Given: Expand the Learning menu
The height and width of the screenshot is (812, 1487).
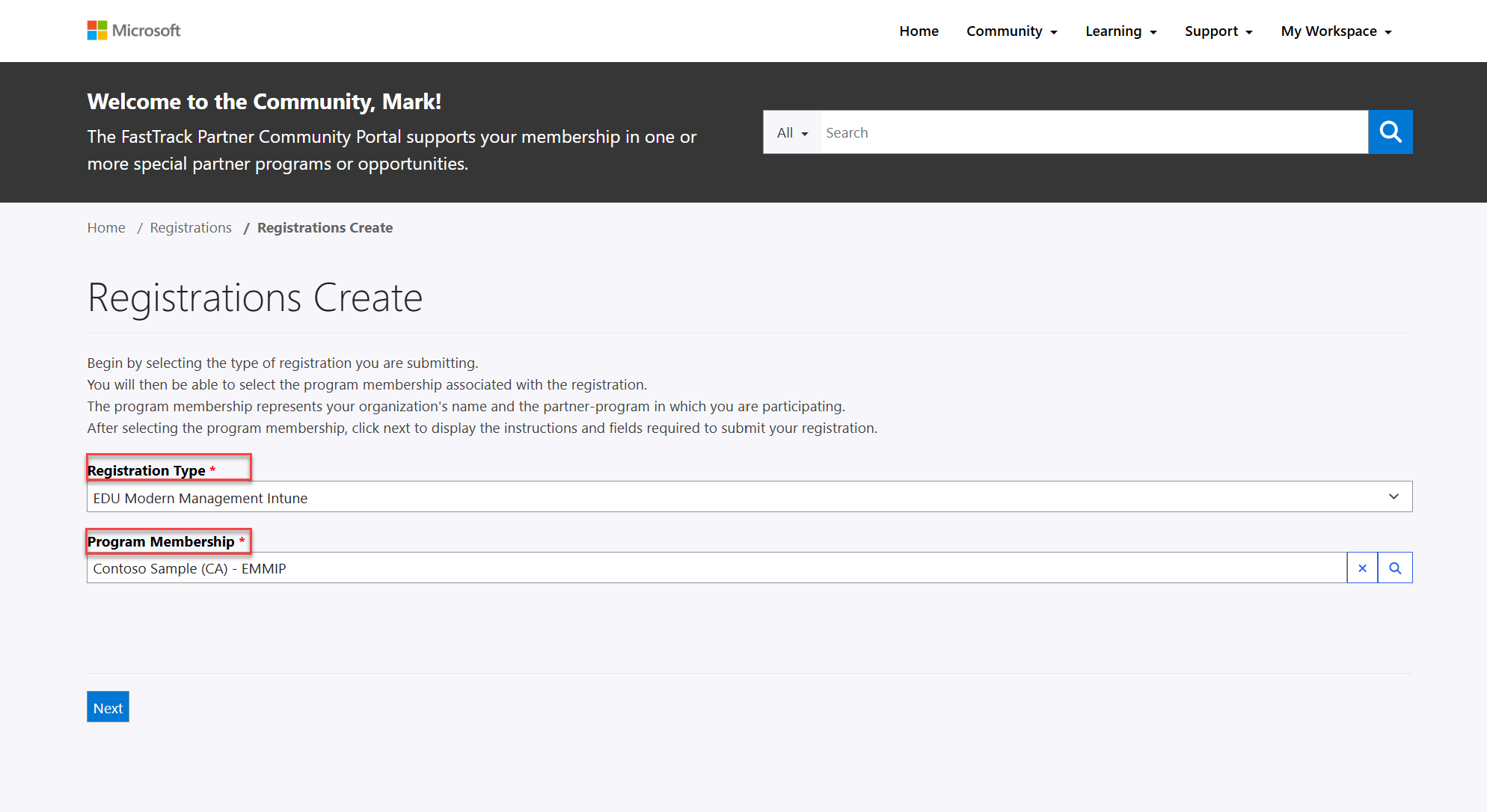Looking at the screenshot, I should [1120, 31].
